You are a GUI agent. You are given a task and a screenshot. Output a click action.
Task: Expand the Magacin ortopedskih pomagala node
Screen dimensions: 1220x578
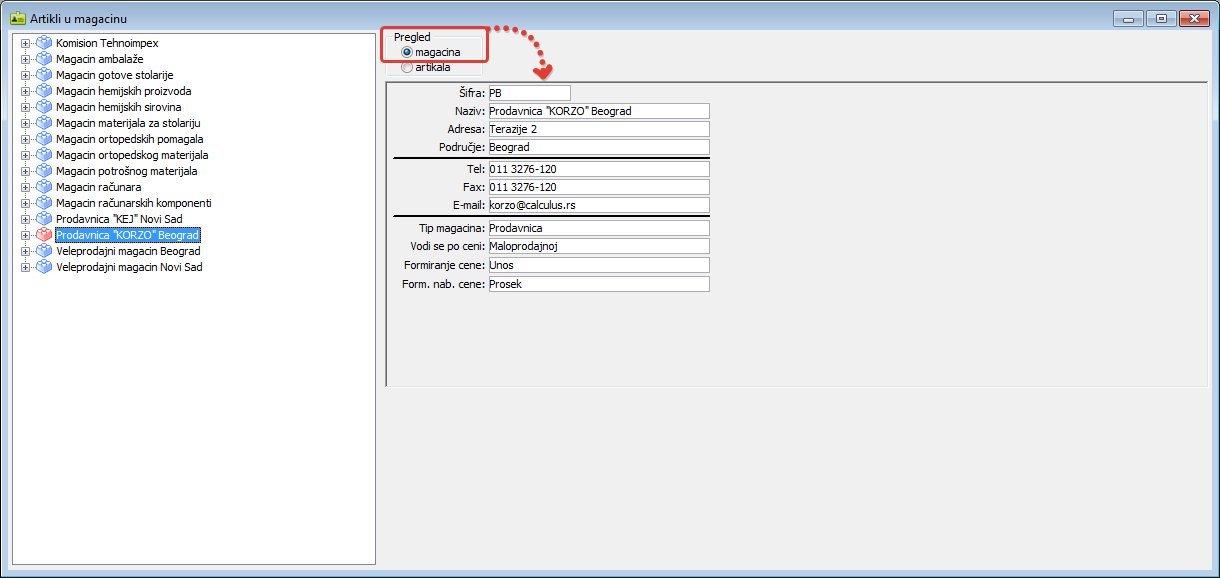point(25,139)
